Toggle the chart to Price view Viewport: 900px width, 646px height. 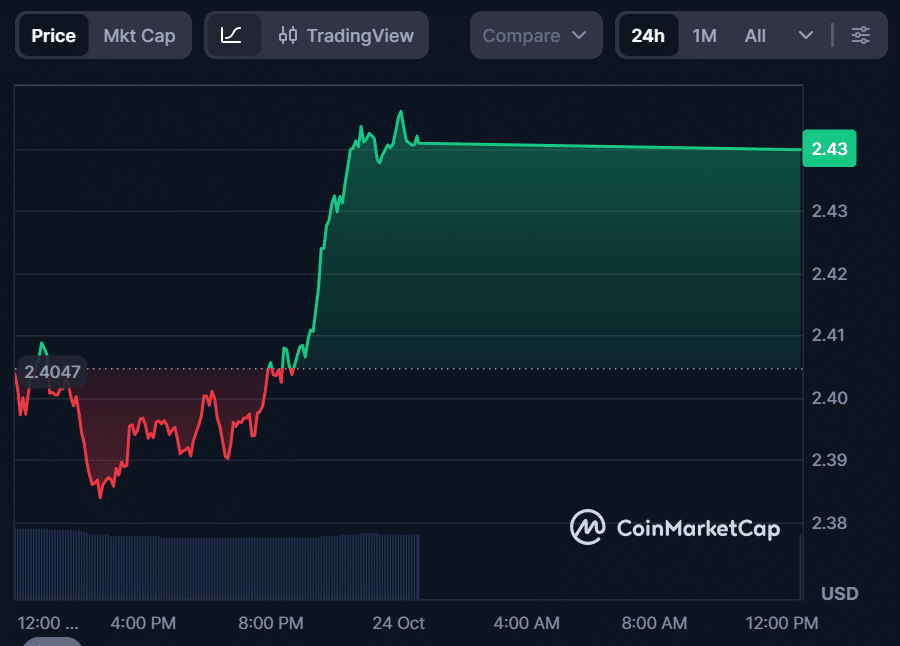tap(53, 35)
